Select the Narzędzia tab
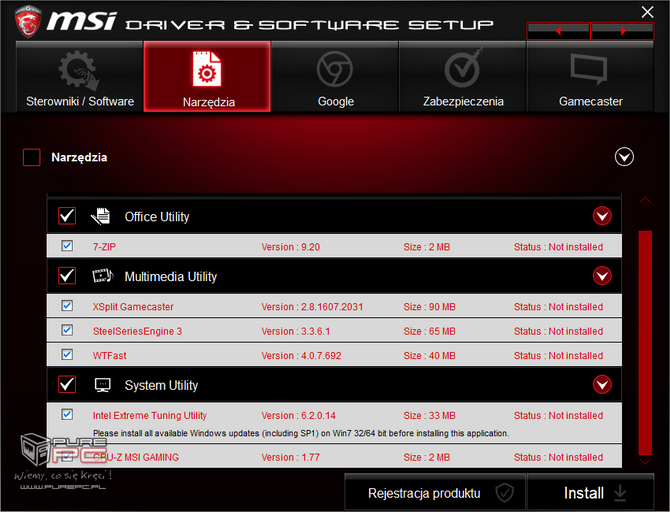Viewport: 670px width, 512px height. [207, 77]
